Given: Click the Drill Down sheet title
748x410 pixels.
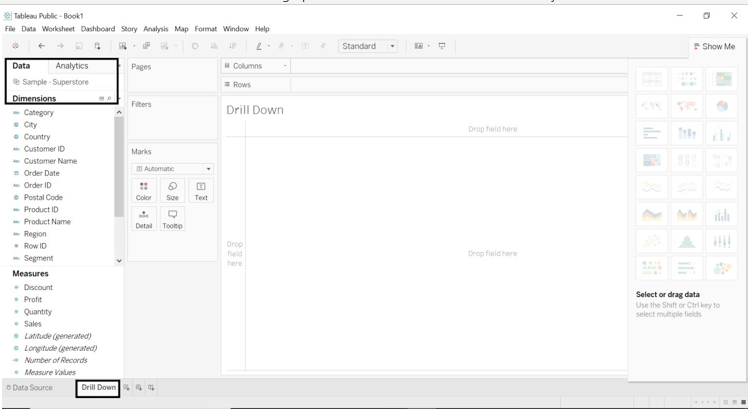Looking at the screenshot, I should click(x=255, y=110).
